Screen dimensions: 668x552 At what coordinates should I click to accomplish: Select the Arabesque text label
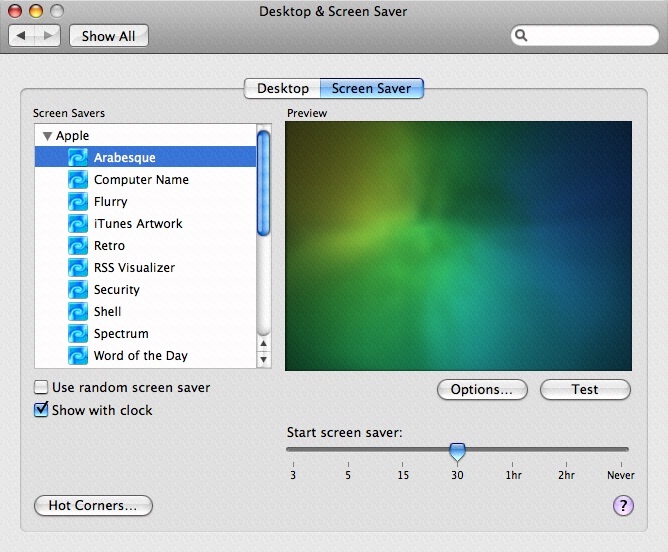point(125,158)
